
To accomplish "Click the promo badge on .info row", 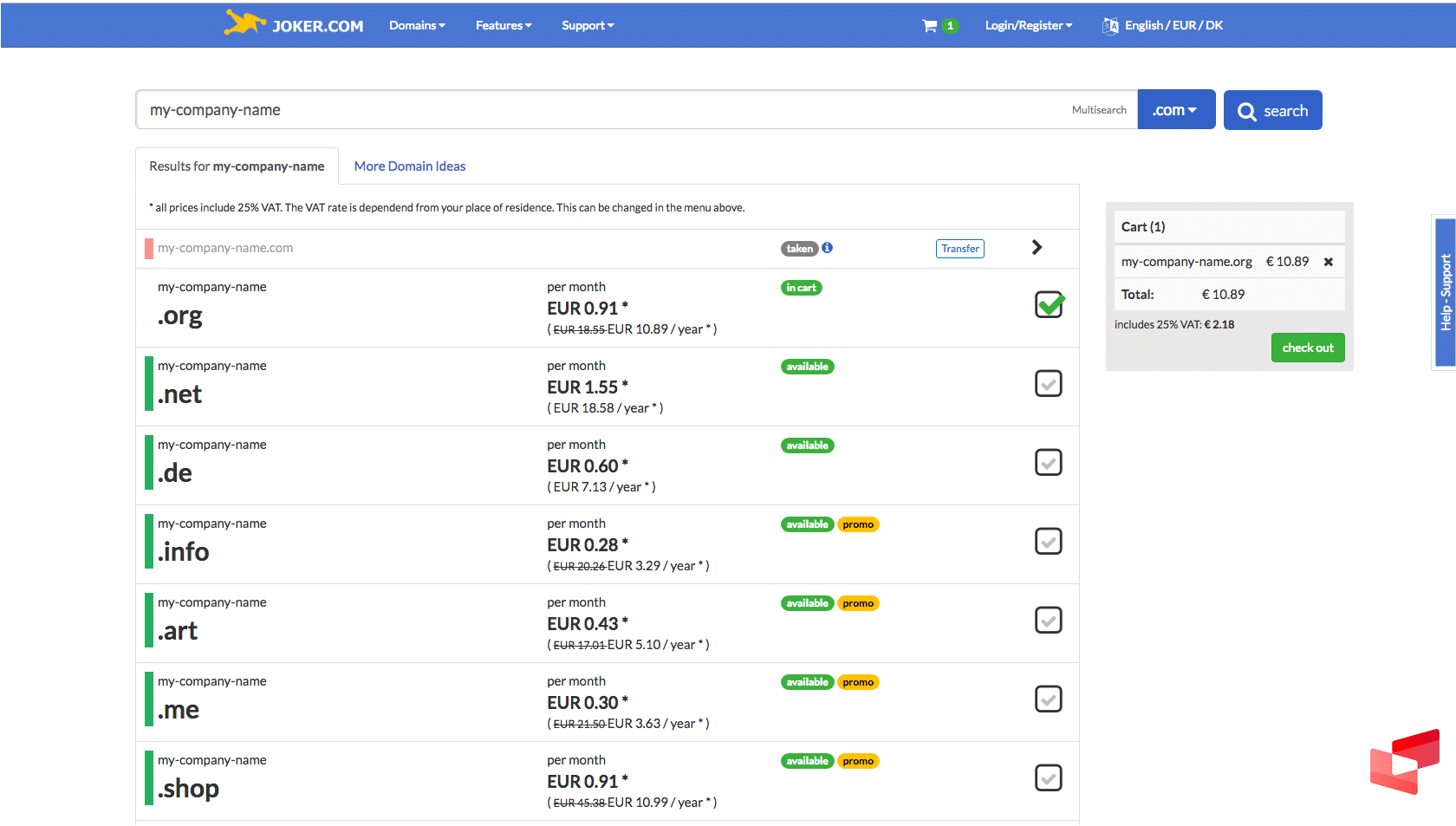I will (858, 524).
